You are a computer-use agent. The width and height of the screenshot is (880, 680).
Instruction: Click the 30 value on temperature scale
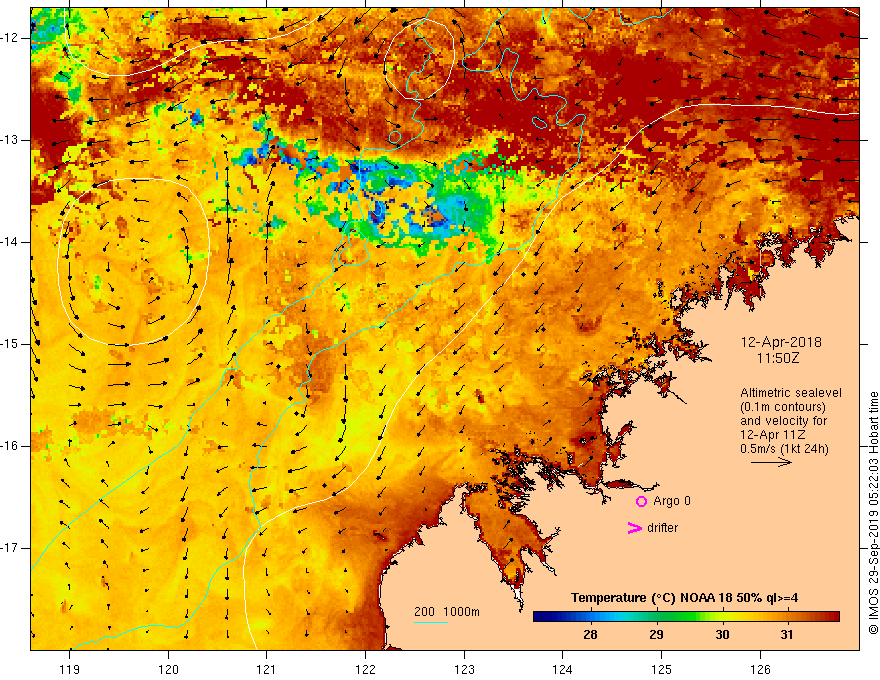[722, 635]
